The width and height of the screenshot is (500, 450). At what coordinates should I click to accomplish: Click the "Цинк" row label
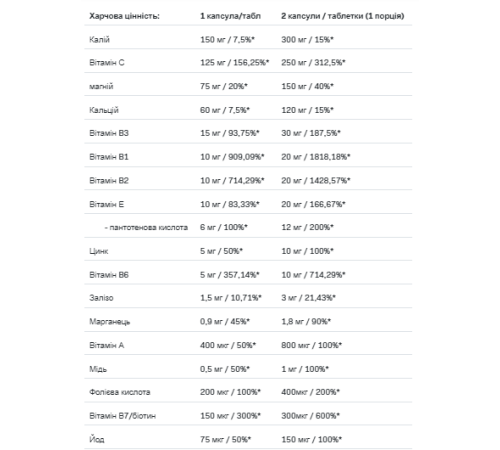coord(98,251)
